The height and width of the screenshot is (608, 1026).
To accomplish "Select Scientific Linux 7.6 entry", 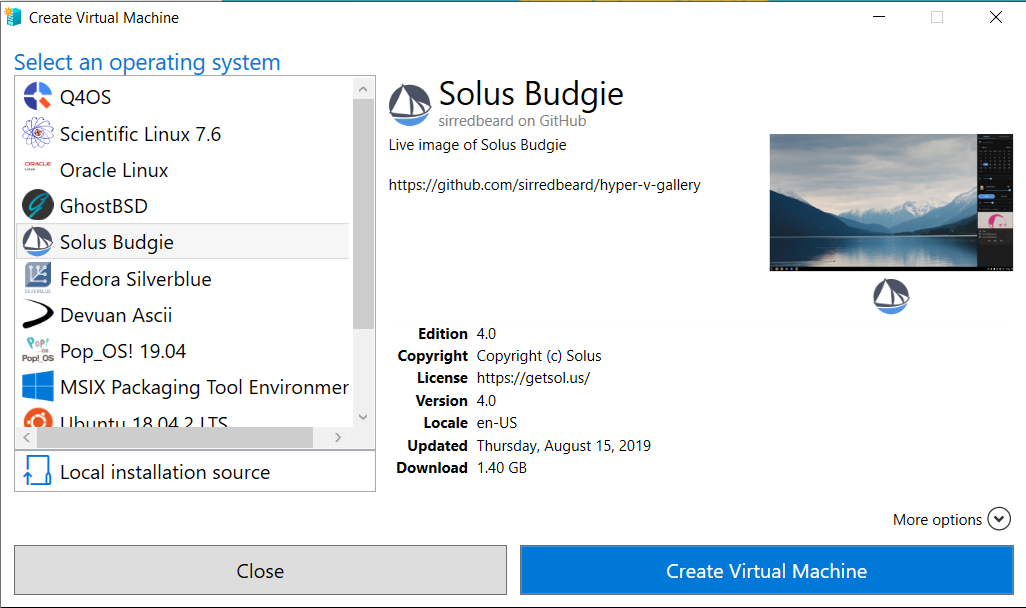I will [x=183, y=134].
